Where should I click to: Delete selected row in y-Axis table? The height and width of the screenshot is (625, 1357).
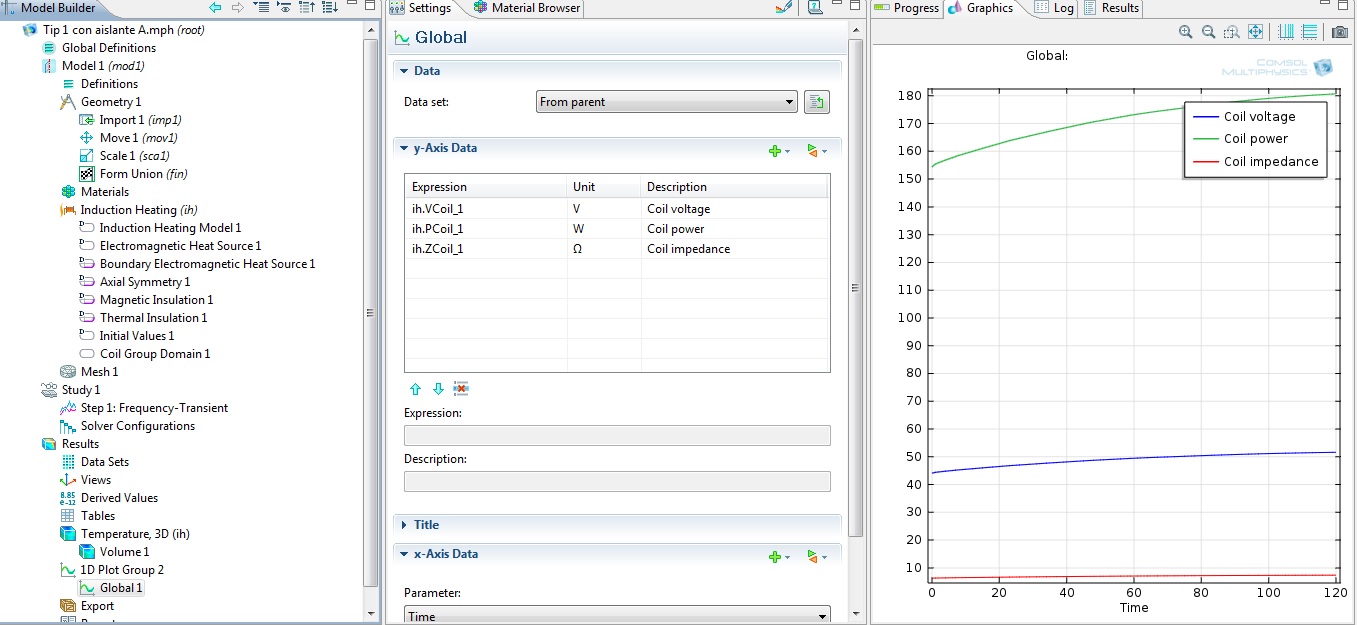click(x=461, y=389)
